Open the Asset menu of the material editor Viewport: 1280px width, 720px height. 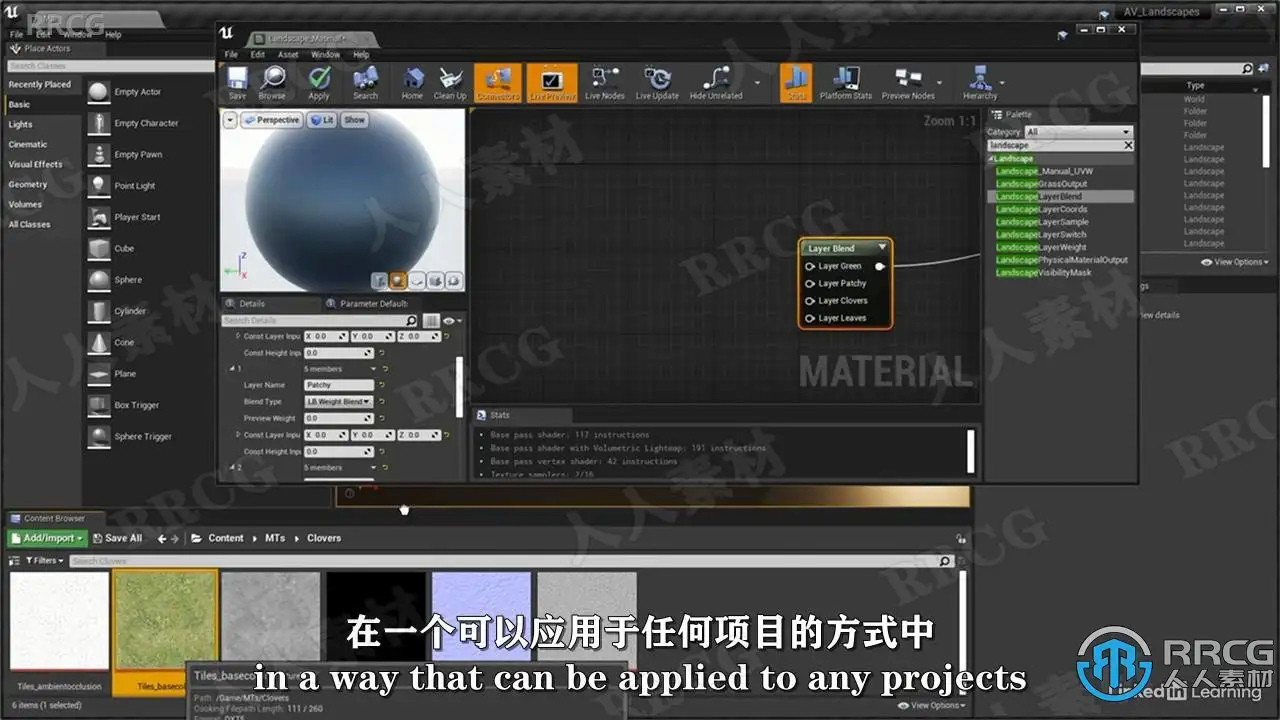coord(288,54)
